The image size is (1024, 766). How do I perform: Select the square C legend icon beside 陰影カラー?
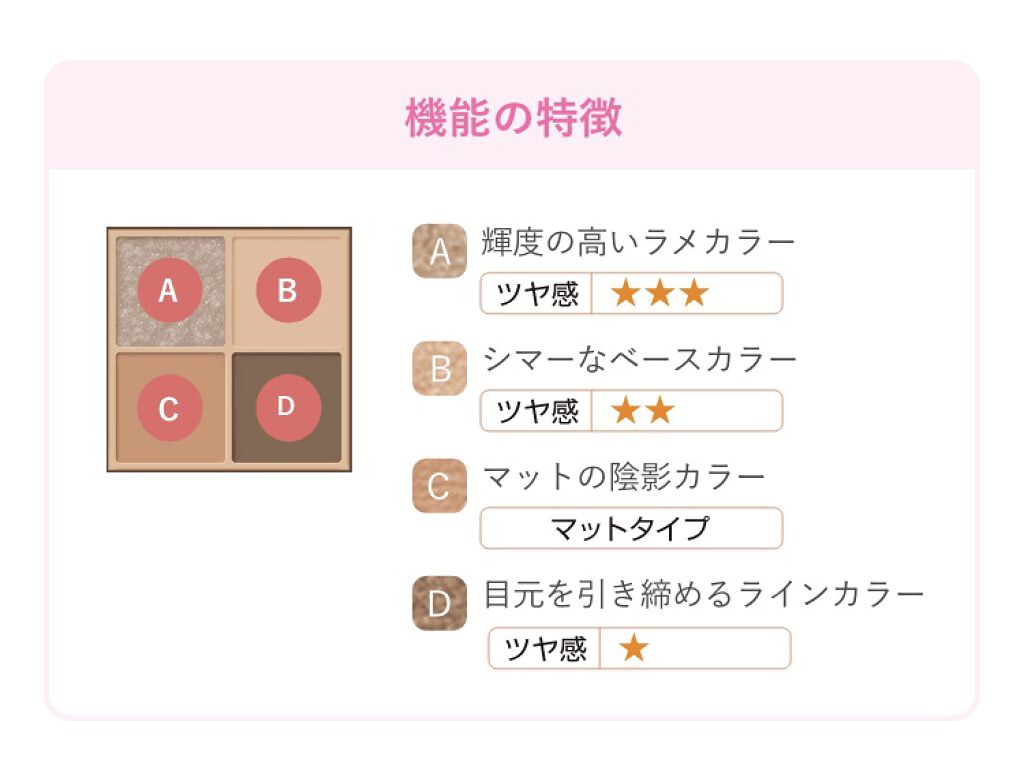click(440, 485)
